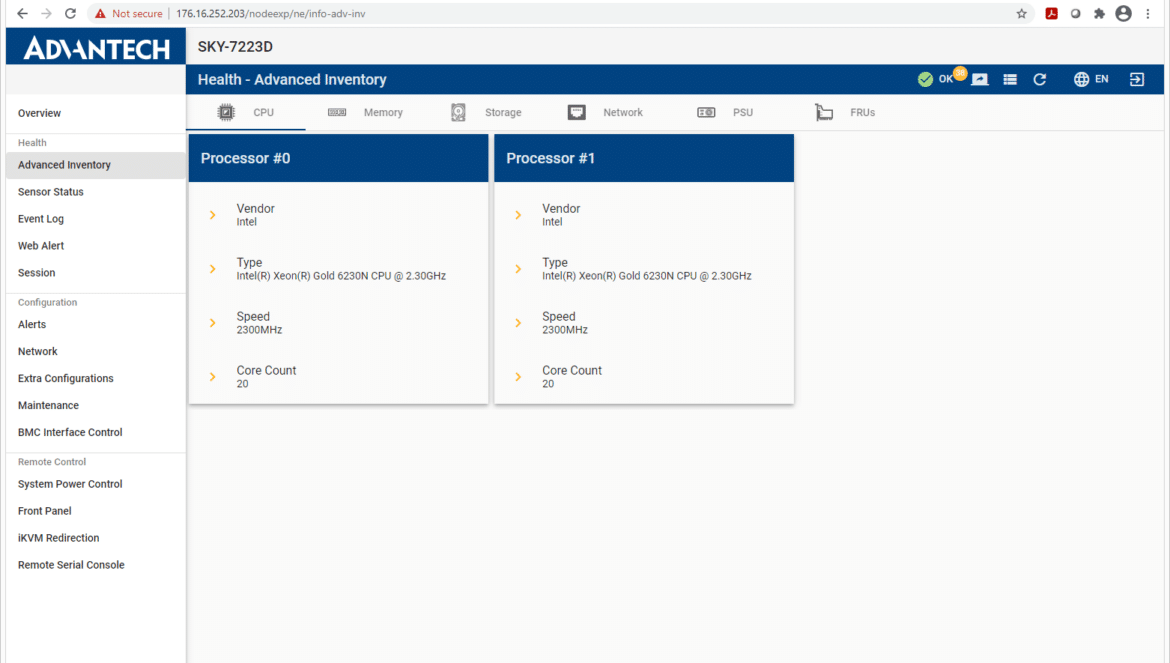The height and width of the screenshot is (663, 1170).
Task: Open Alerts configuration
Action: [96, 324]
